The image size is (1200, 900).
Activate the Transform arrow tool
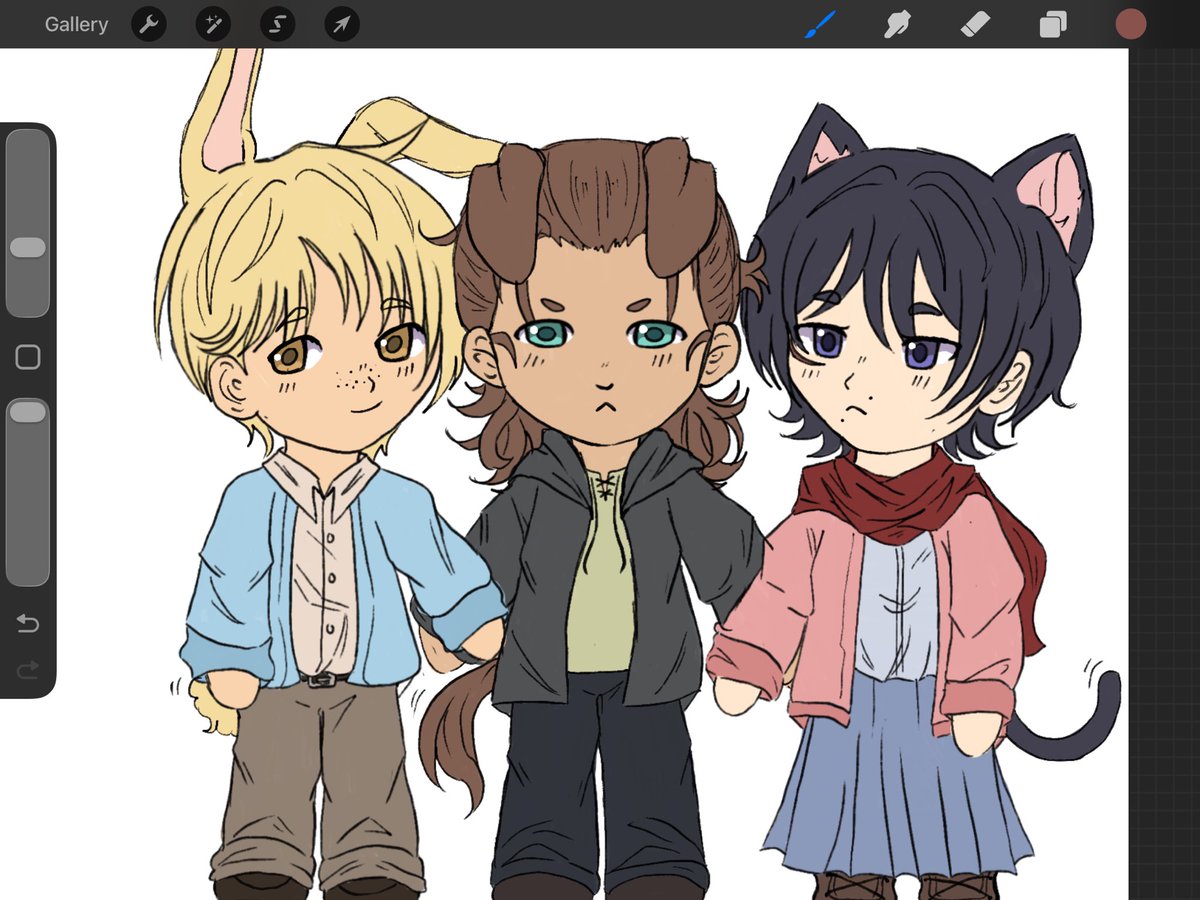pos(342,24)
